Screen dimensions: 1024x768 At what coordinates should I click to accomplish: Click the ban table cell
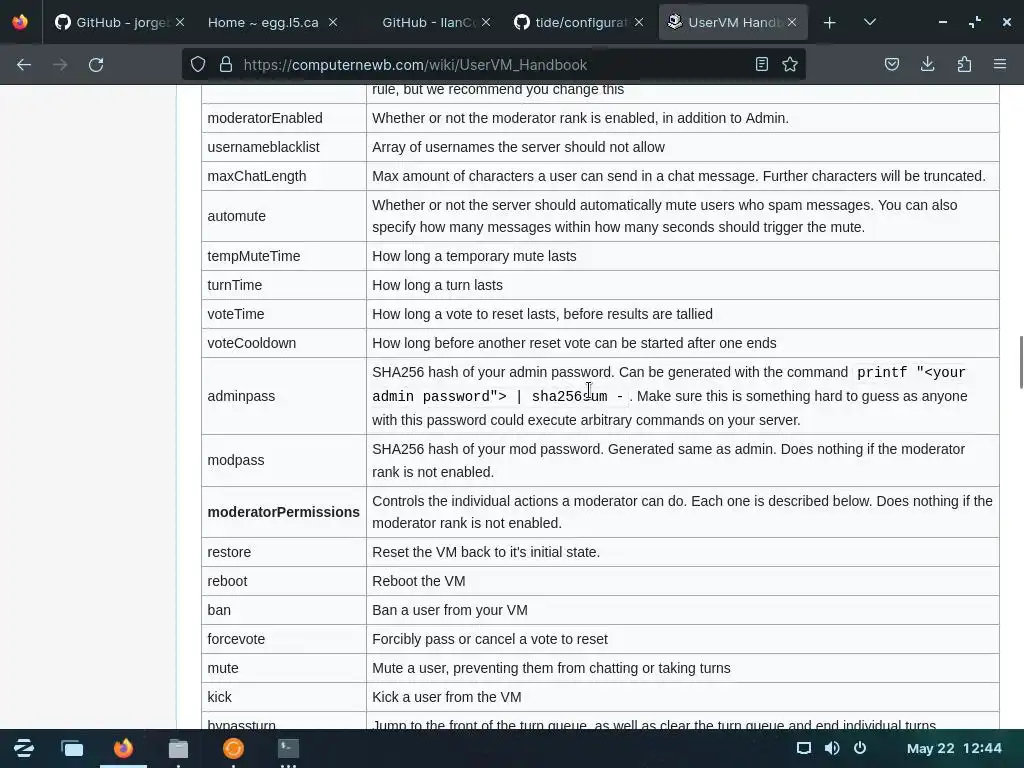tap(284, 610)
